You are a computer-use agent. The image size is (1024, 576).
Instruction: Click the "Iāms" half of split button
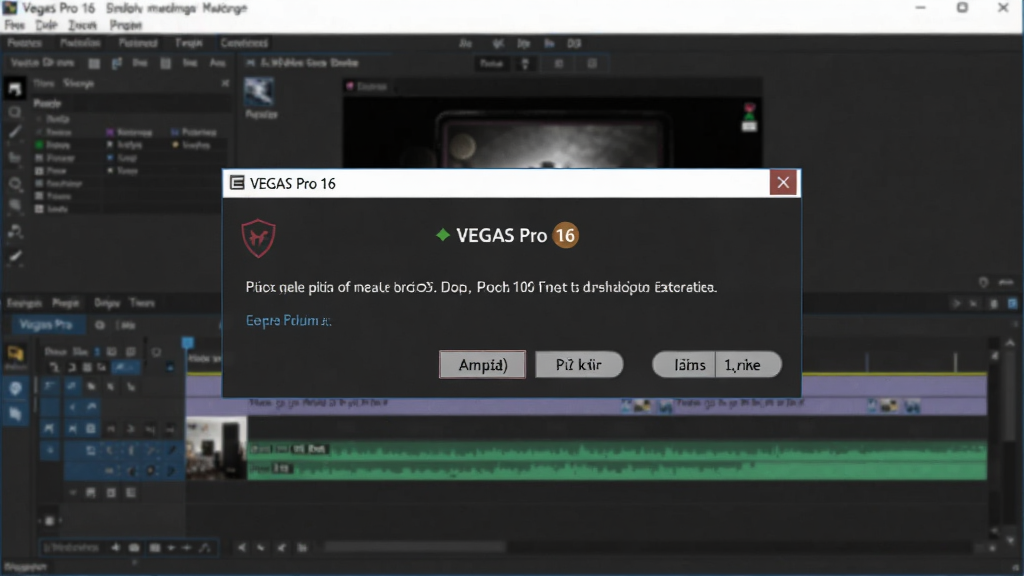[x=684, y=364]
